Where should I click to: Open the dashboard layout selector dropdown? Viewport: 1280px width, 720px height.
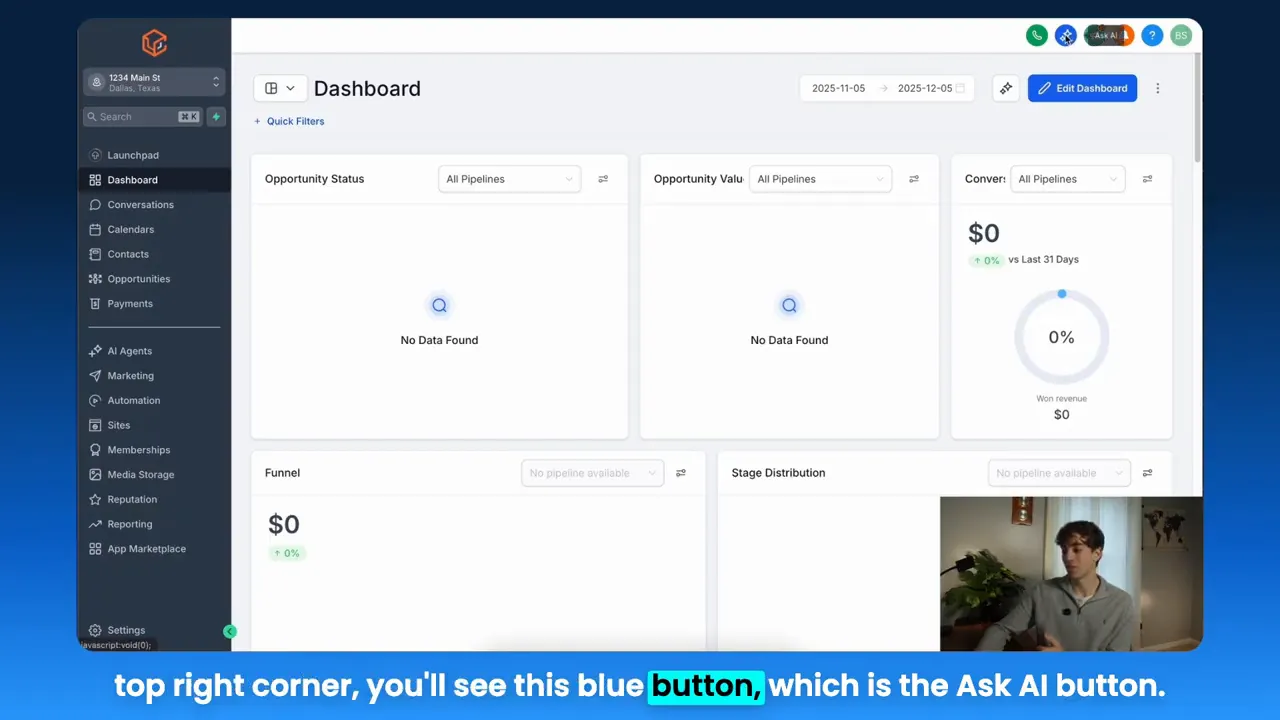[280, 88]
